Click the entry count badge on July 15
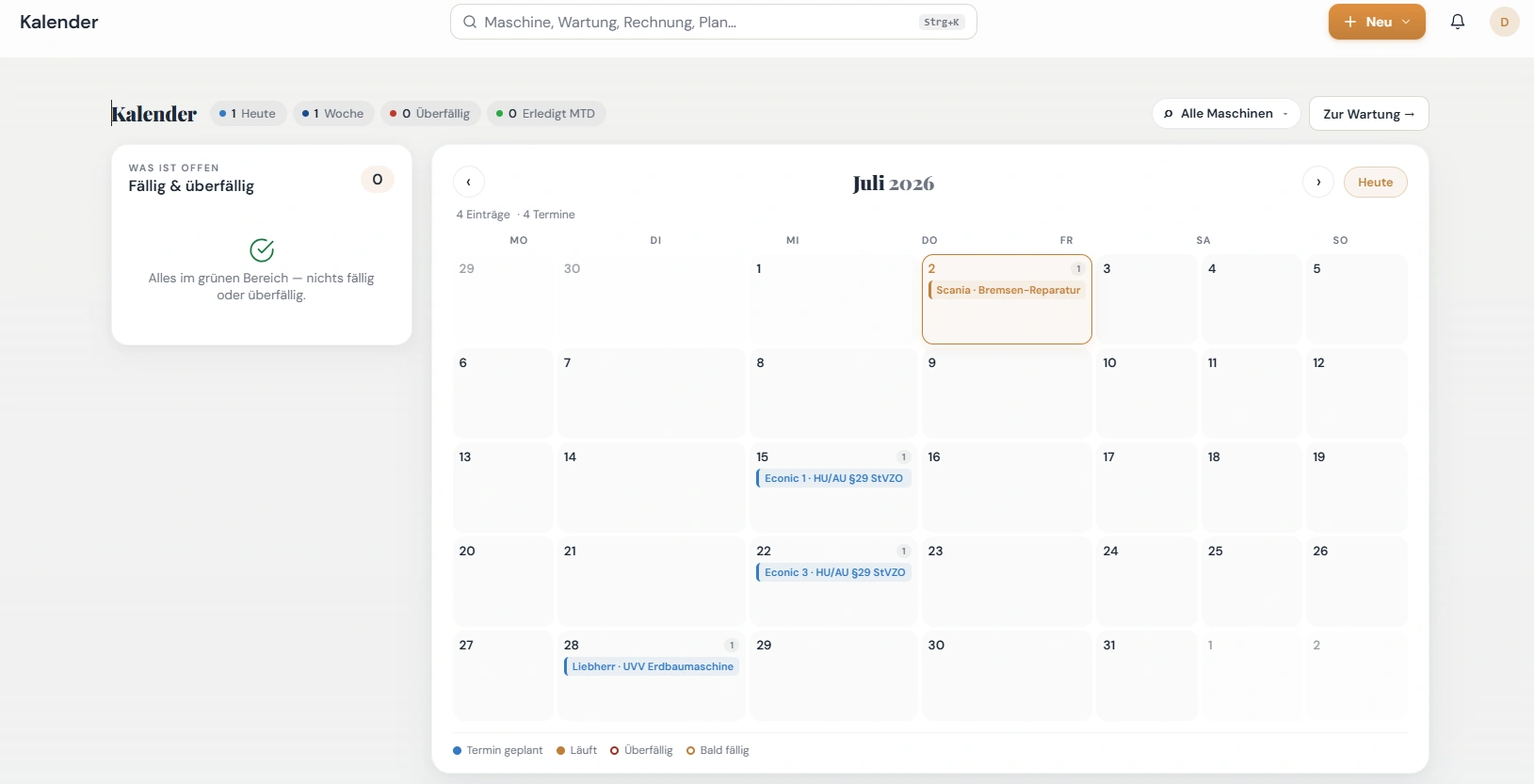1534x784 pixels. point(904,457)
